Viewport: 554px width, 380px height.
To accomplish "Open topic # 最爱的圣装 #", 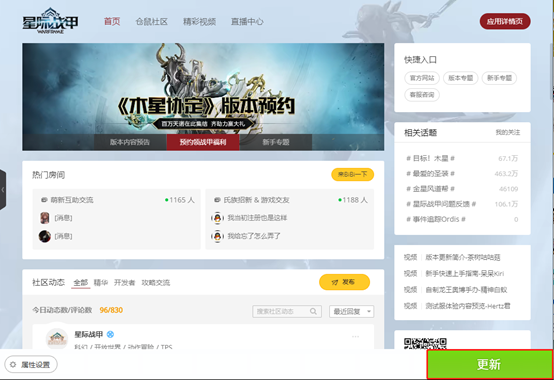I will [430, 174].
